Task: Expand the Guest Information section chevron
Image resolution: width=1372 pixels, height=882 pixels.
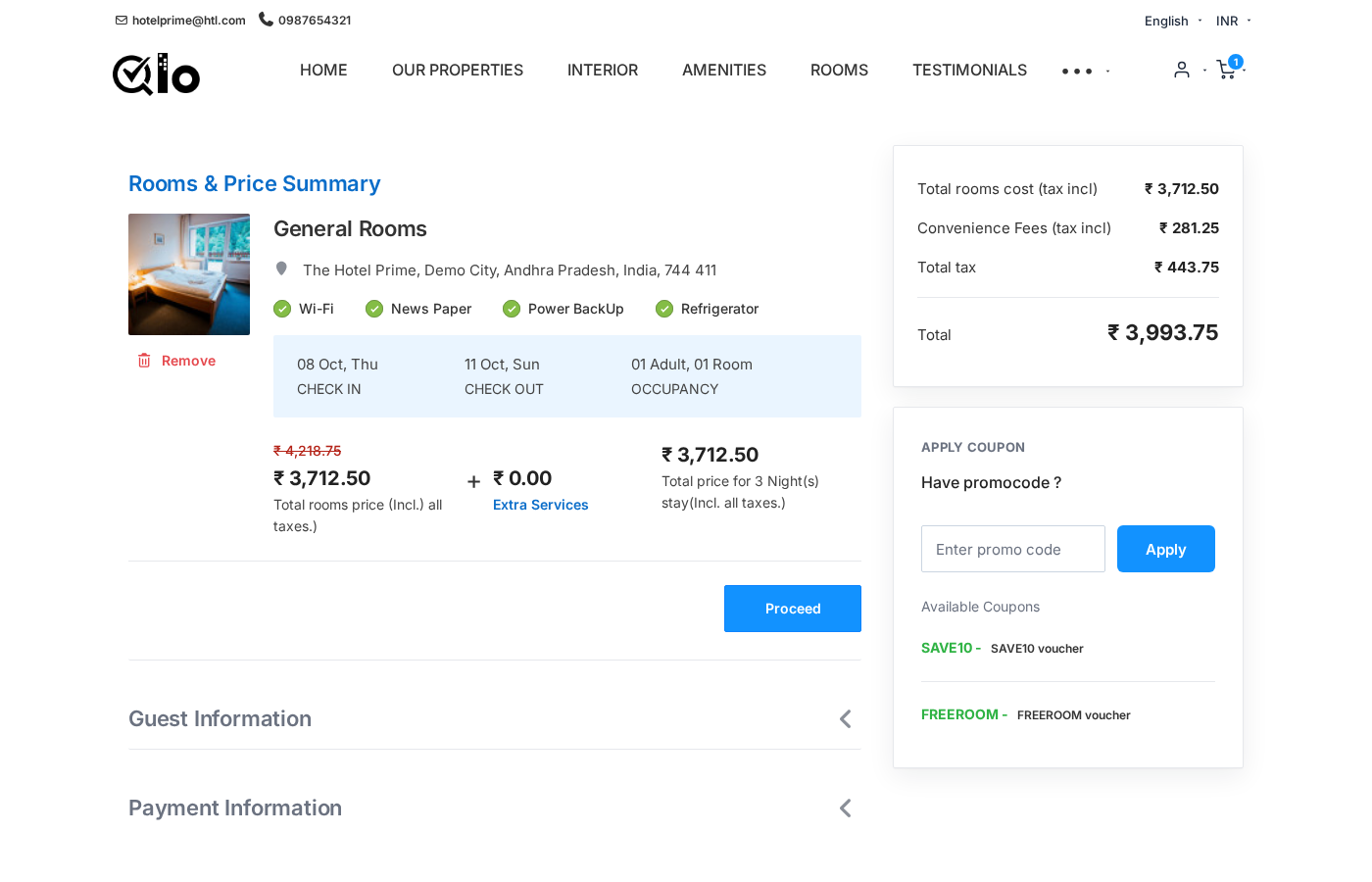Action: coord(845,719)
